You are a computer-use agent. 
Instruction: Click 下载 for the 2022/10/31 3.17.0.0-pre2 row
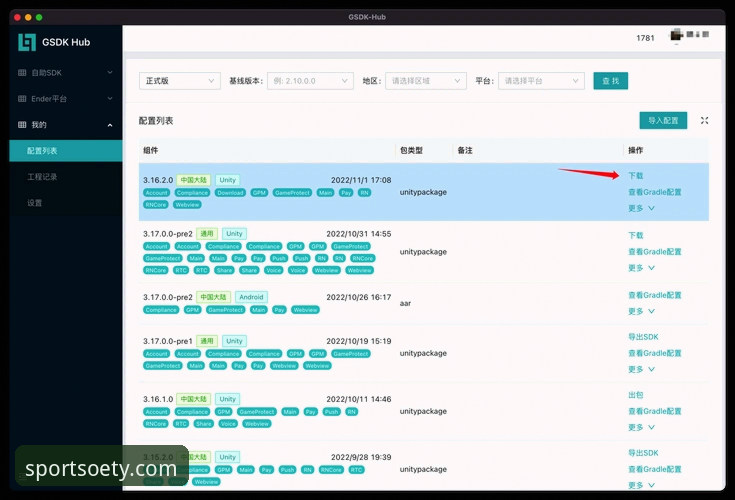[x=636, y=235]
